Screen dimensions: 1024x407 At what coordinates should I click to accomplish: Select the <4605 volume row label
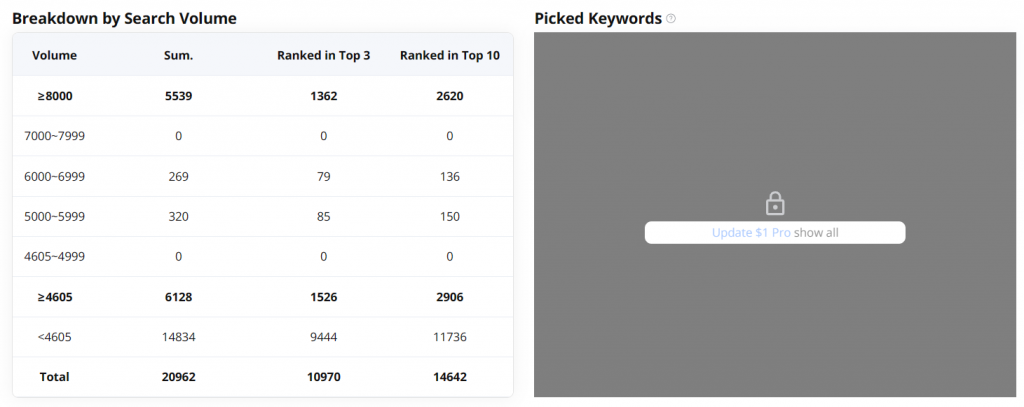click(x=54, y=337)
